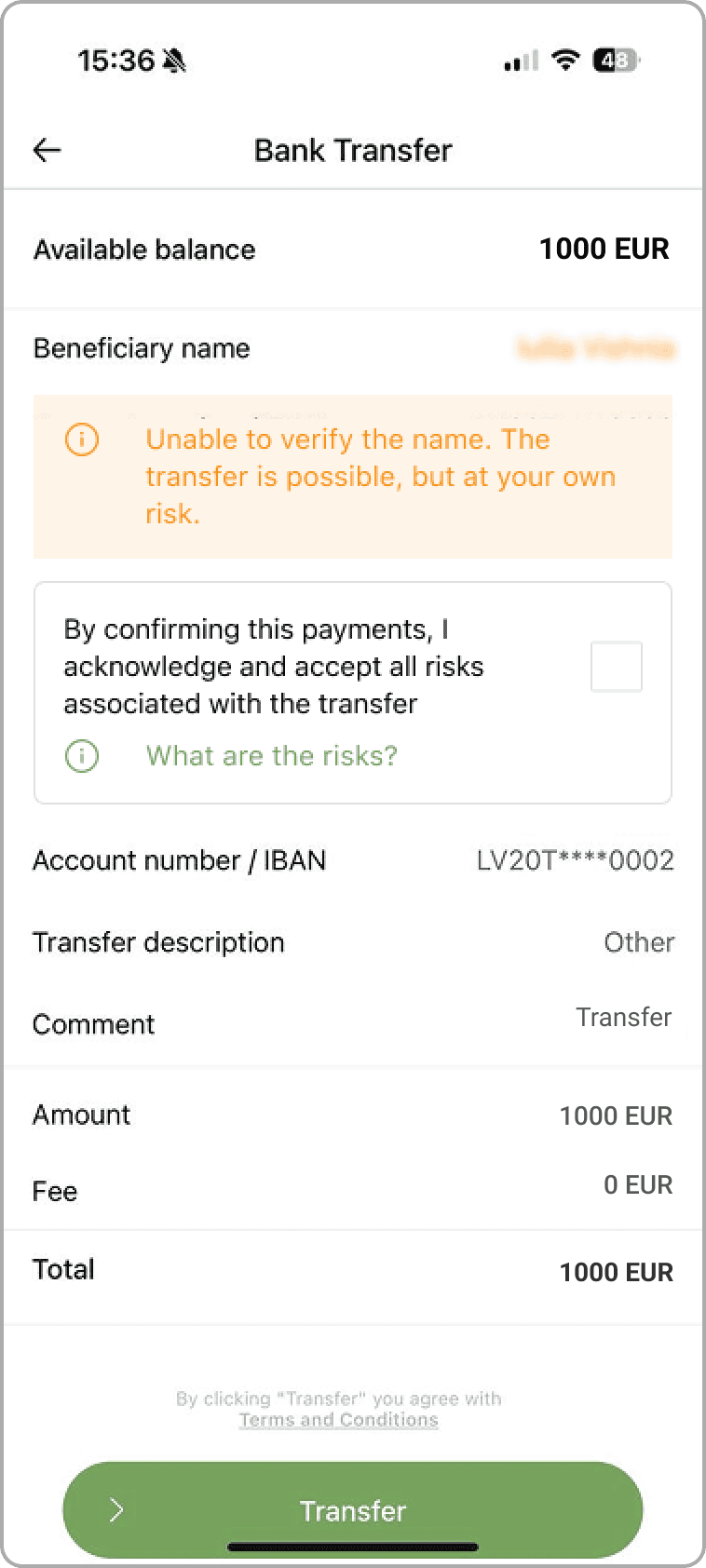Tap the muted bell status icon
This screenshot has width=706, height=1568.
pyautogui.click(x=174, y=61)
